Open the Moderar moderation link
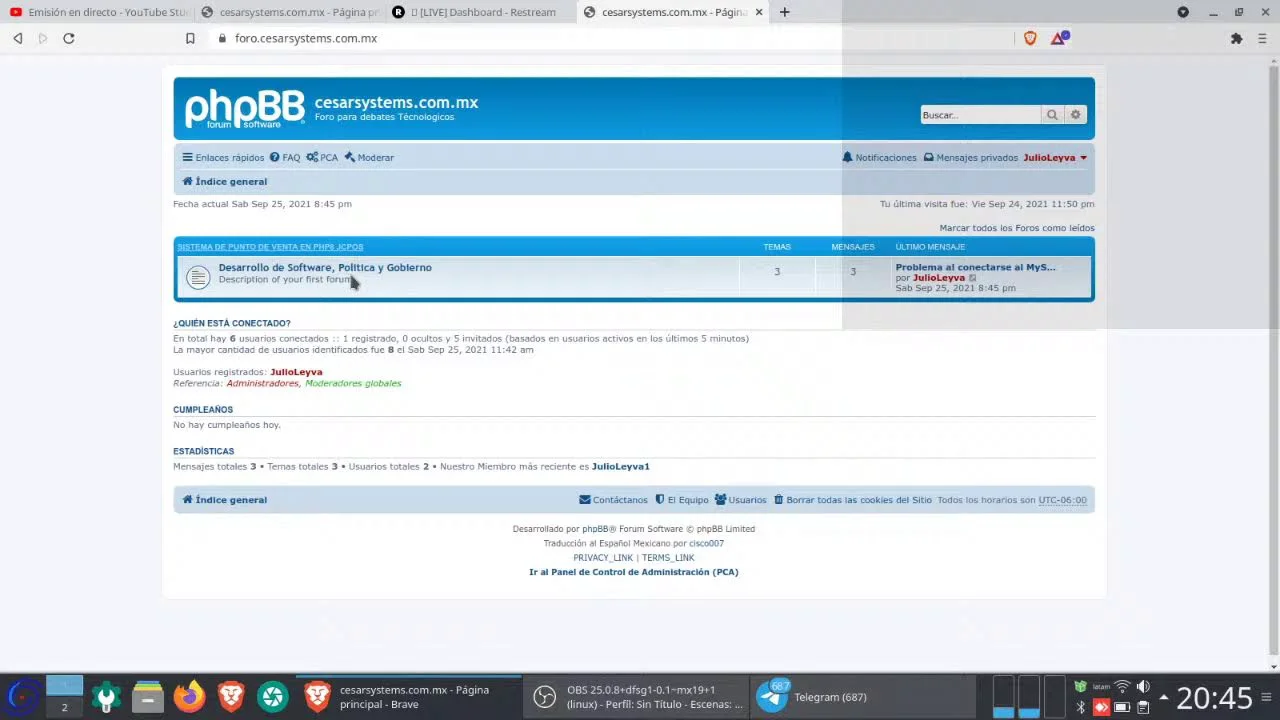This screenshot has width=1280, height=720. [369, 158]
